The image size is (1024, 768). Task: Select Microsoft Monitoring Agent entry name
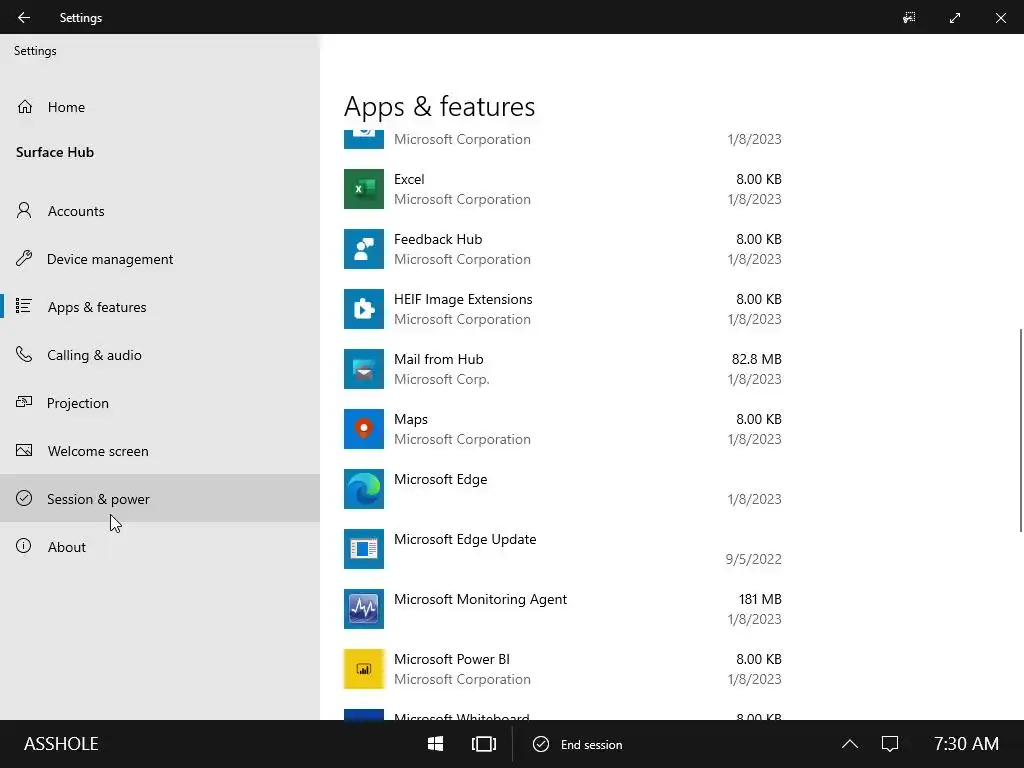point(480,600)
